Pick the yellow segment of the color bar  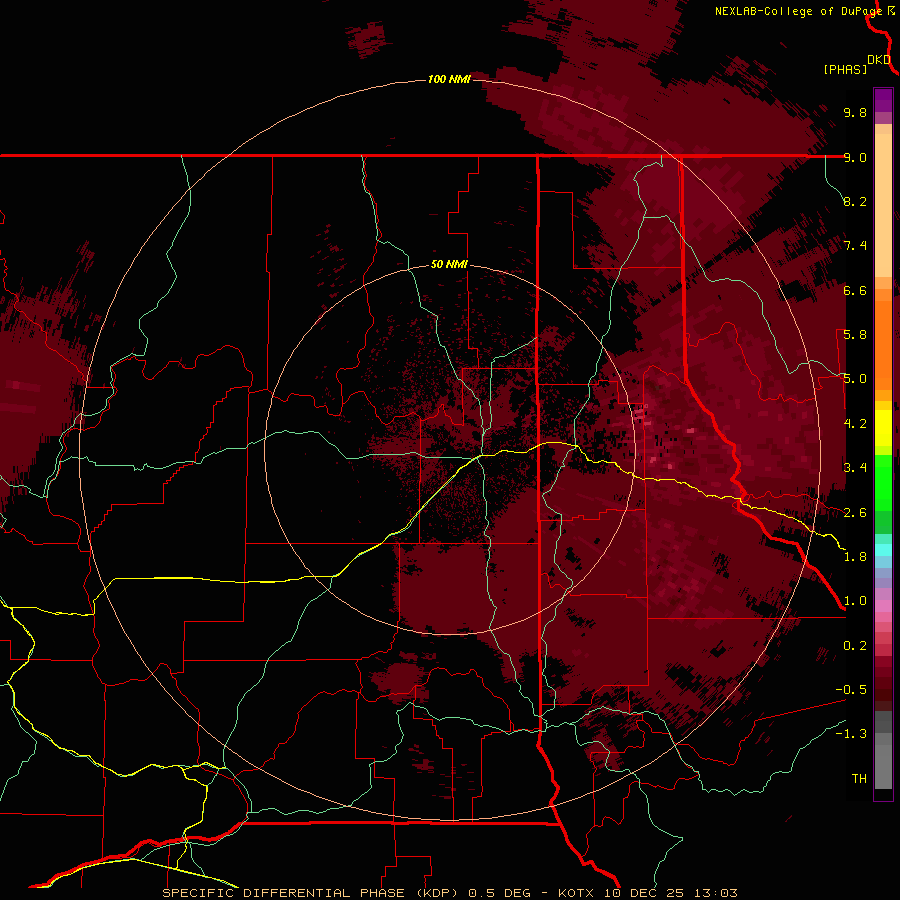pyautogui.click(x=883, y=428)
